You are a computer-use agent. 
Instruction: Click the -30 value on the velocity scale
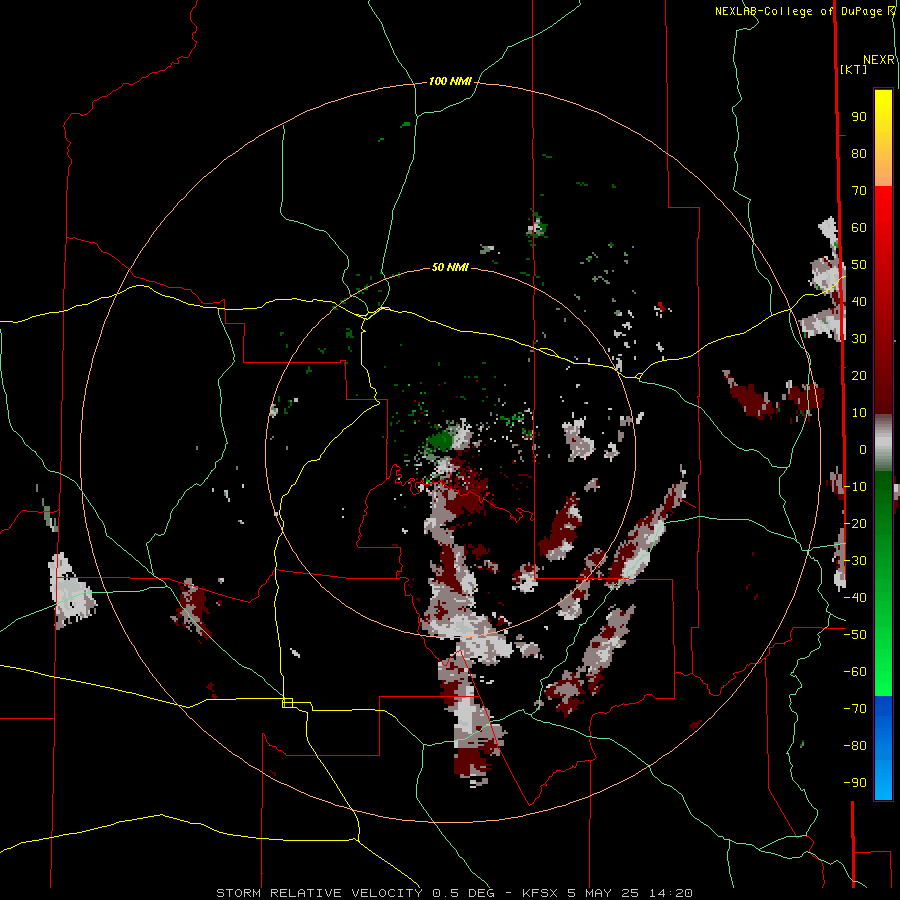[x=855, y=561]
